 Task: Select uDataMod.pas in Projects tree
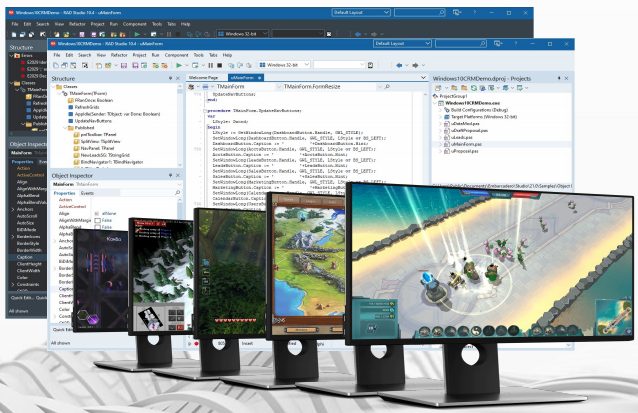click(x=465, y=124)
